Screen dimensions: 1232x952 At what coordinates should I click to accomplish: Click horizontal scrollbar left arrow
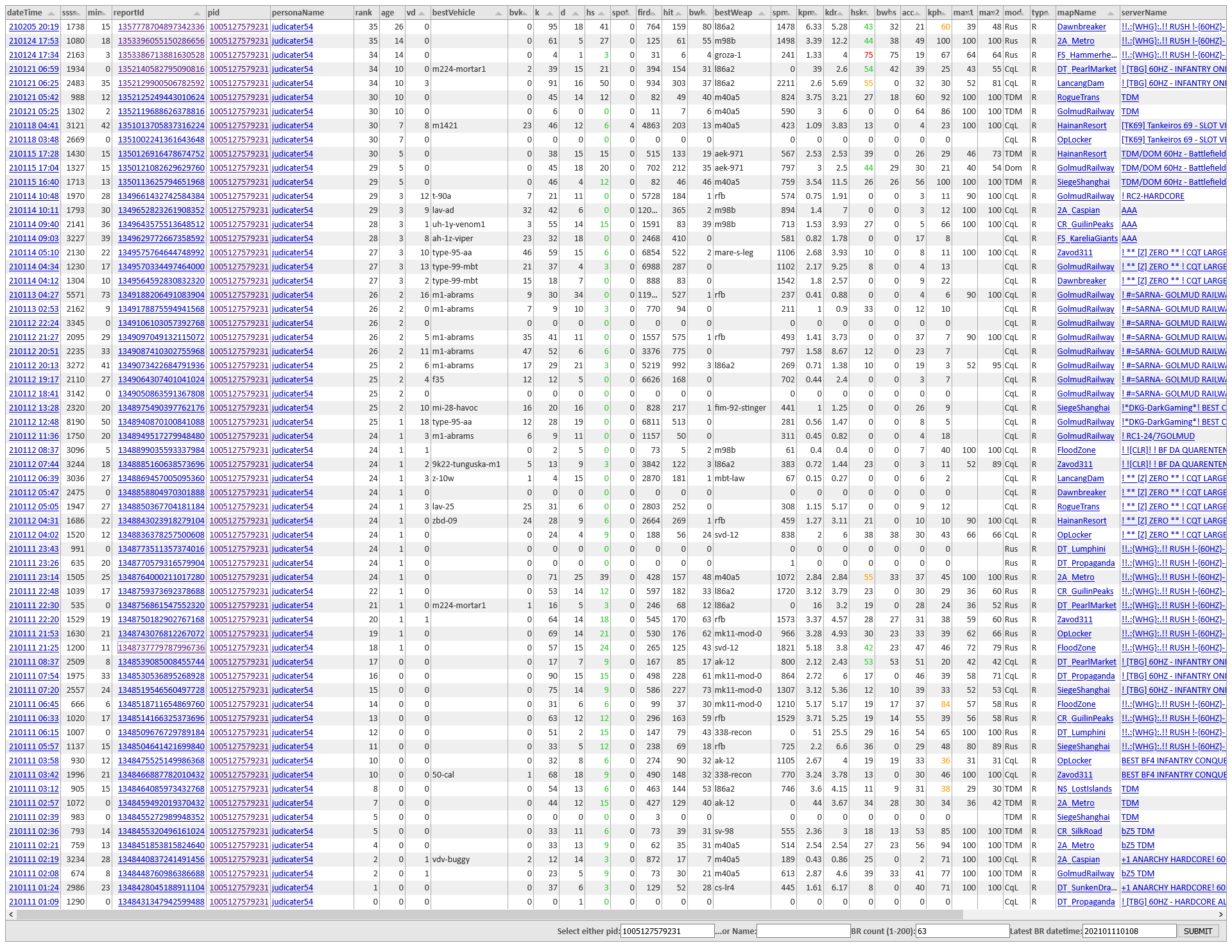[11, 915]
